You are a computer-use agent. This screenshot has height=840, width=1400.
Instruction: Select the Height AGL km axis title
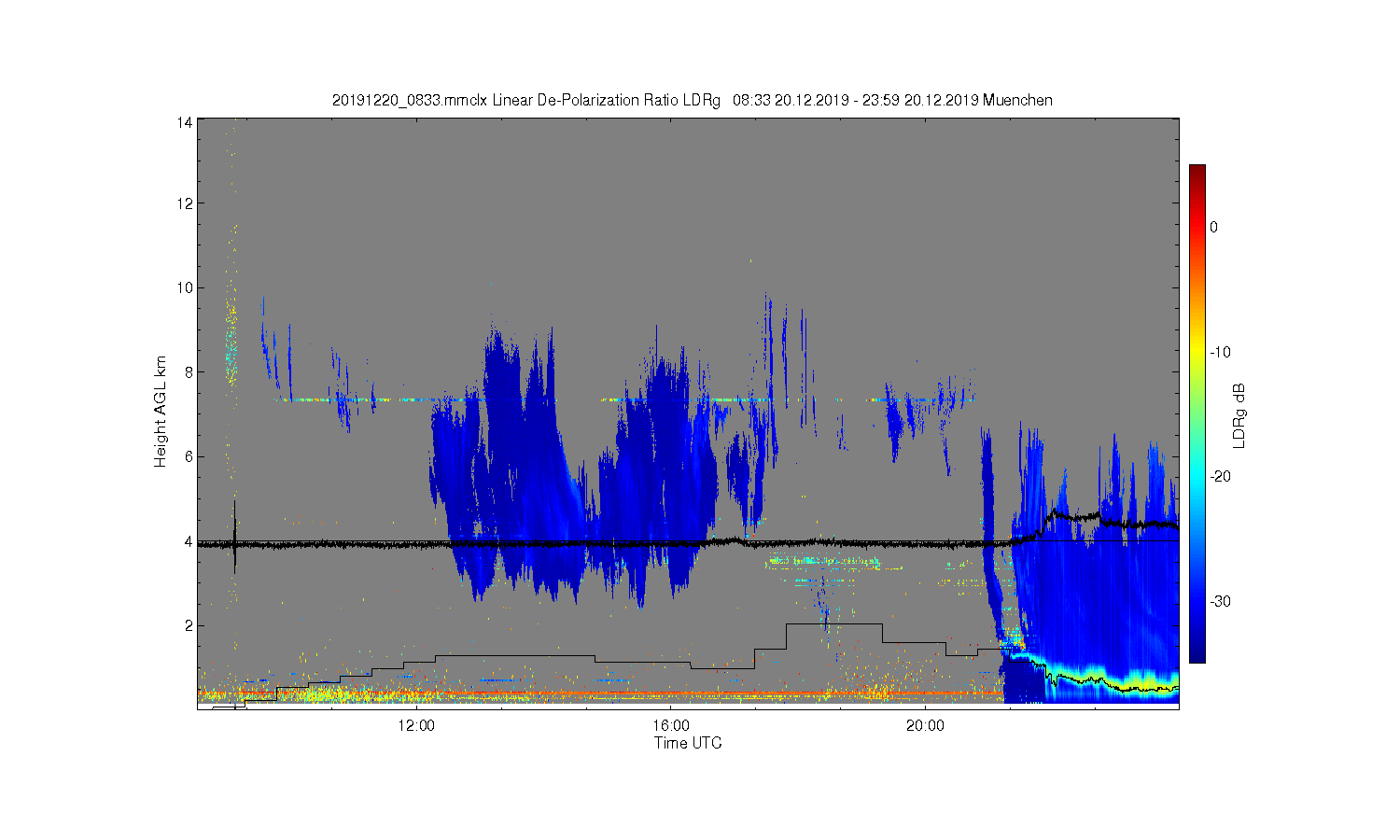pyautogui.click(x=161, y=413)
